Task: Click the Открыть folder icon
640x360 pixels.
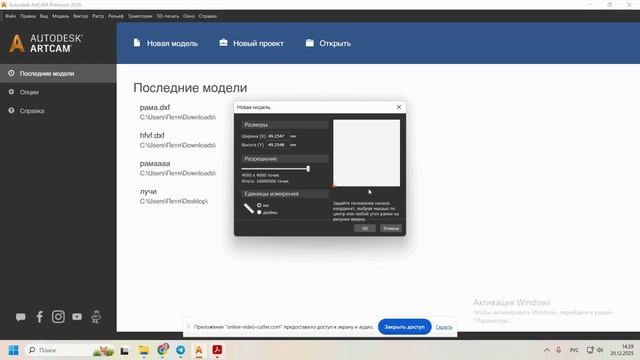Action: point(310,43)
